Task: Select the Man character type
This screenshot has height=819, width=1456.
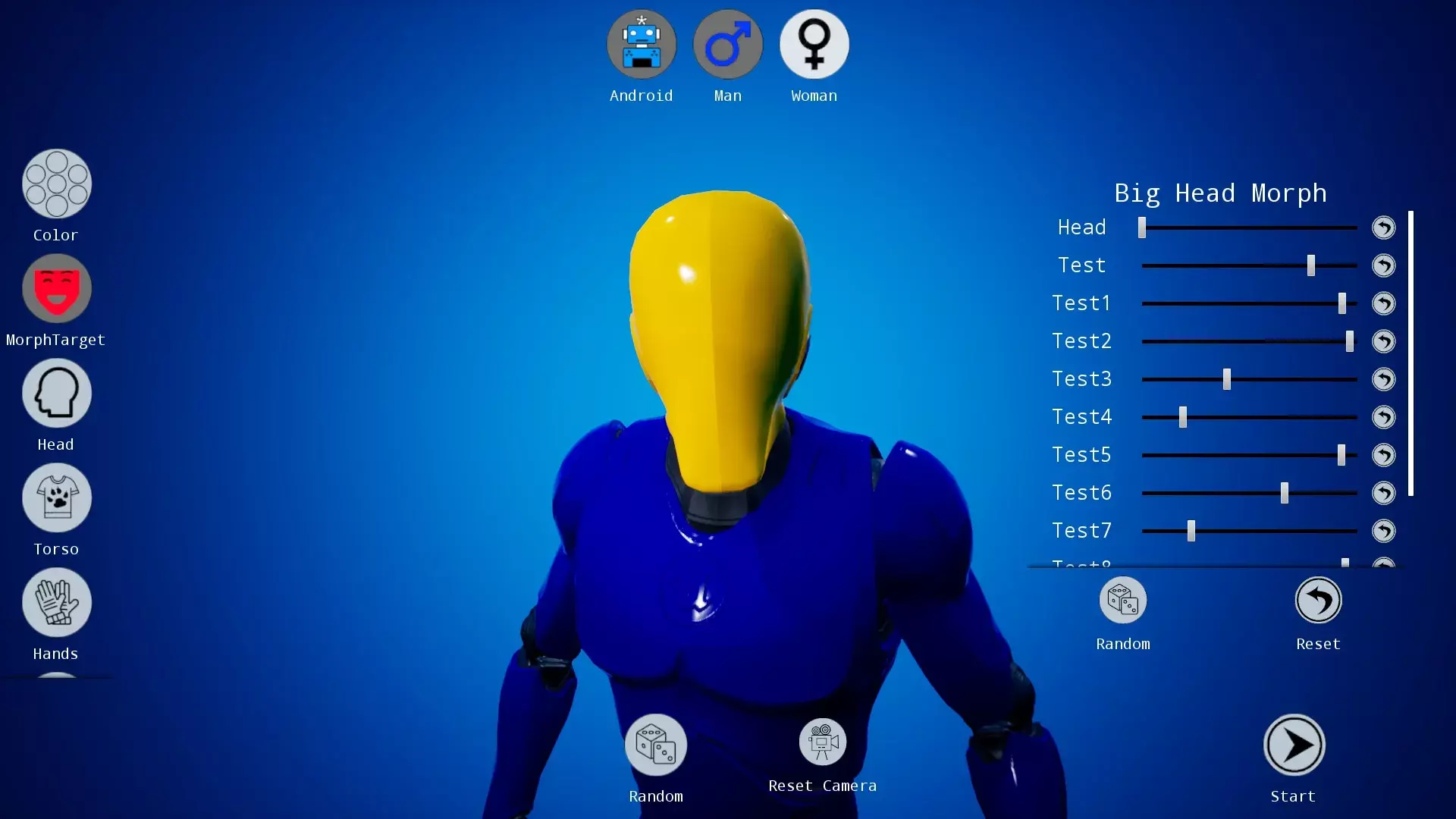Action: (x=727, y=45)
